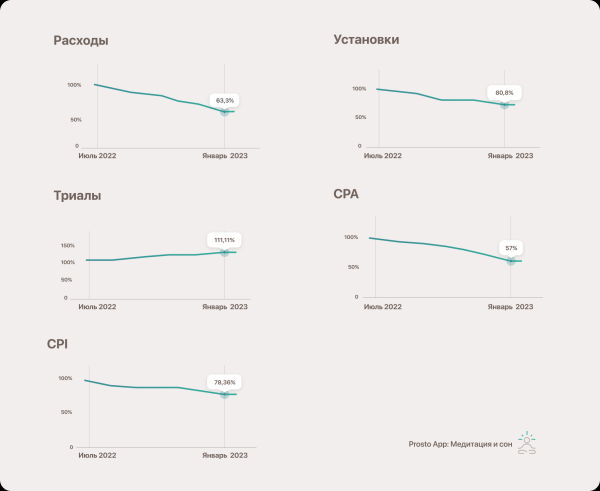
Task: Select the CPA heading
Action: point(346,193)
